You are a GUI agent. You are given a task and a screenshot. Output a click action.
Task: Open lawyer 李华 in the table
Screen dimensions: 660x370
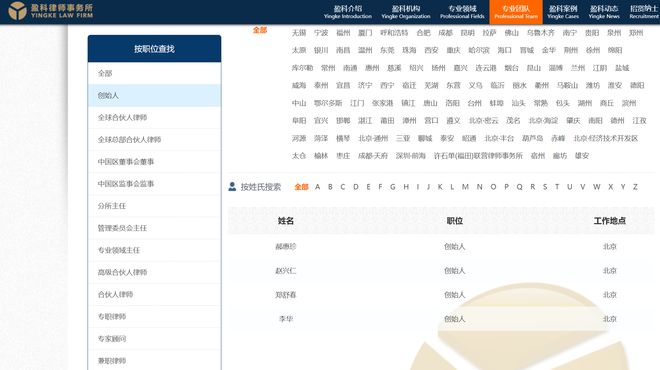pyautogui.click(x=286, y=319)
